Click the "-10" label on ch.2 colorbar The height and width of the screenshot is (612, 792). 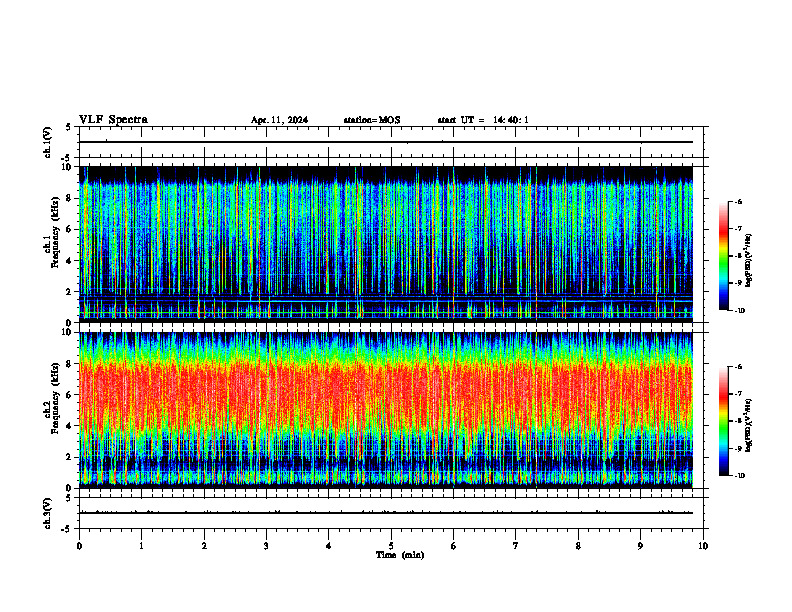(x=740, y=476)
